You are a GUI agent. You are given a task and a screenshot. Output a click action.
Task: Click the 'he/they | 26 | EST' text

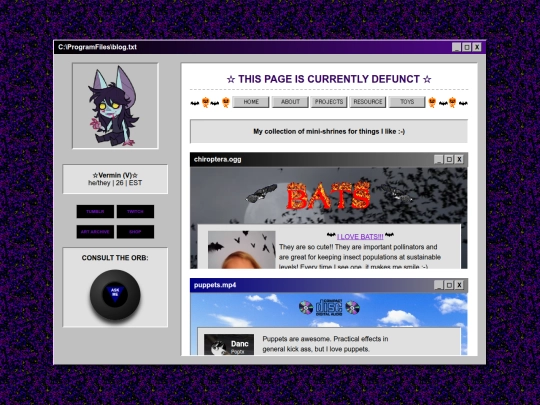(x=115, y=183)
